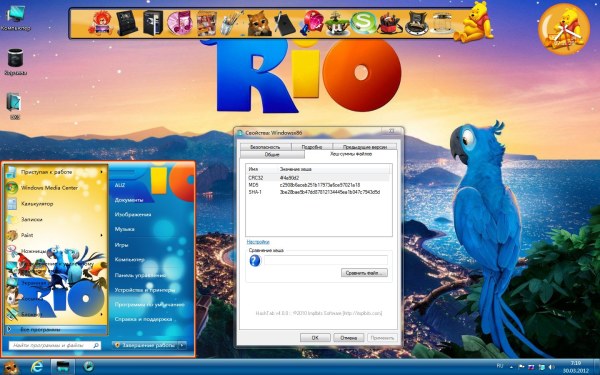Launch the uTorrent dock icon
600x375 pixels.
(x=337, y=24)
